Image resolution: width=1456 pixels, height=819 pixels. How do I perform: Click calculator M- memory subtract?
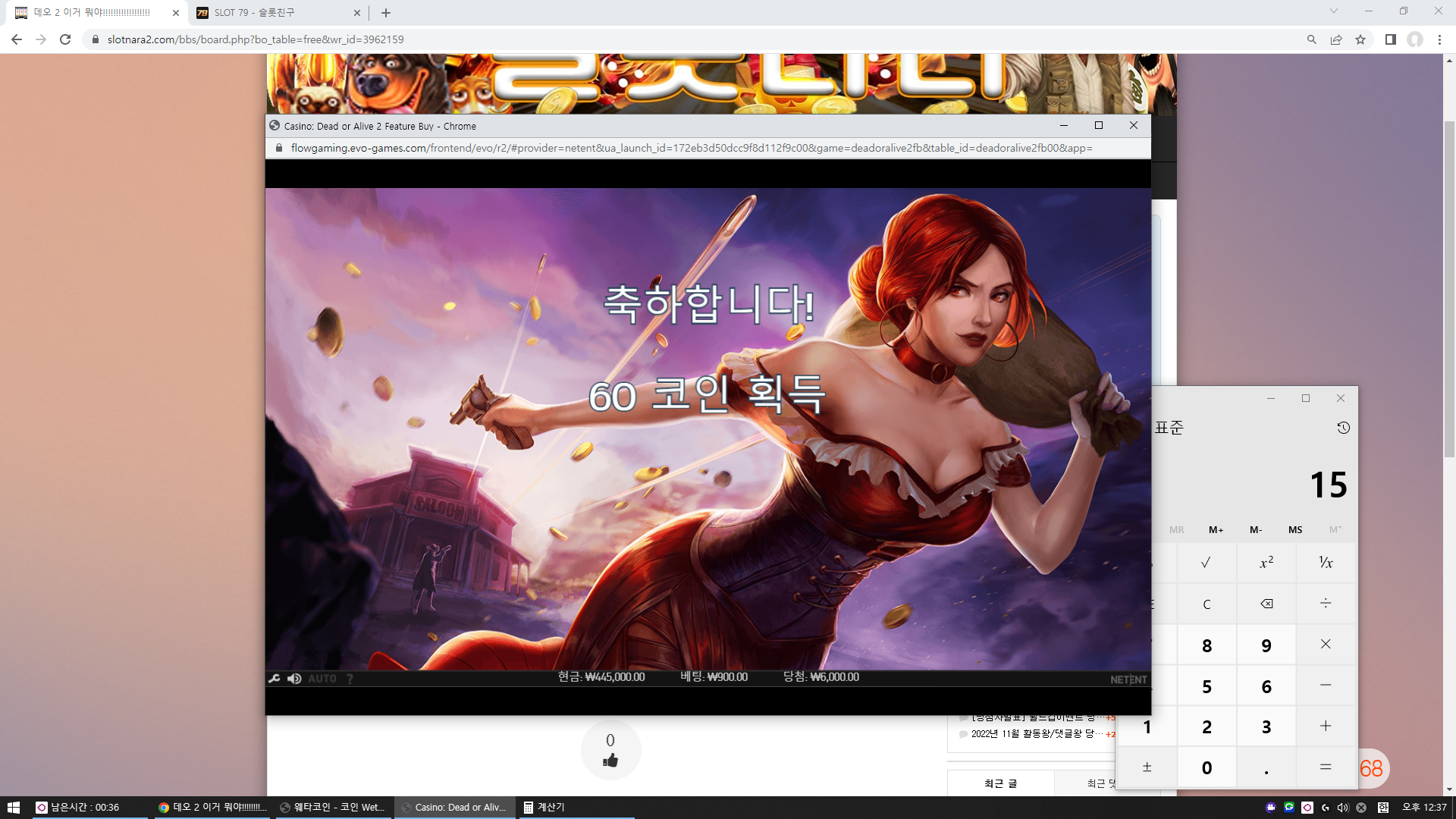1256,529
